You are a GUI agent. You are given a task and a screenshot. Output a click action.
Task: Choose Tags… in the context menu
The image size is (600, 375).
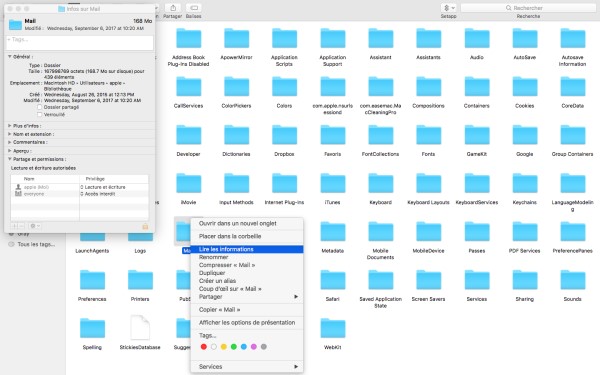(247, 336)
